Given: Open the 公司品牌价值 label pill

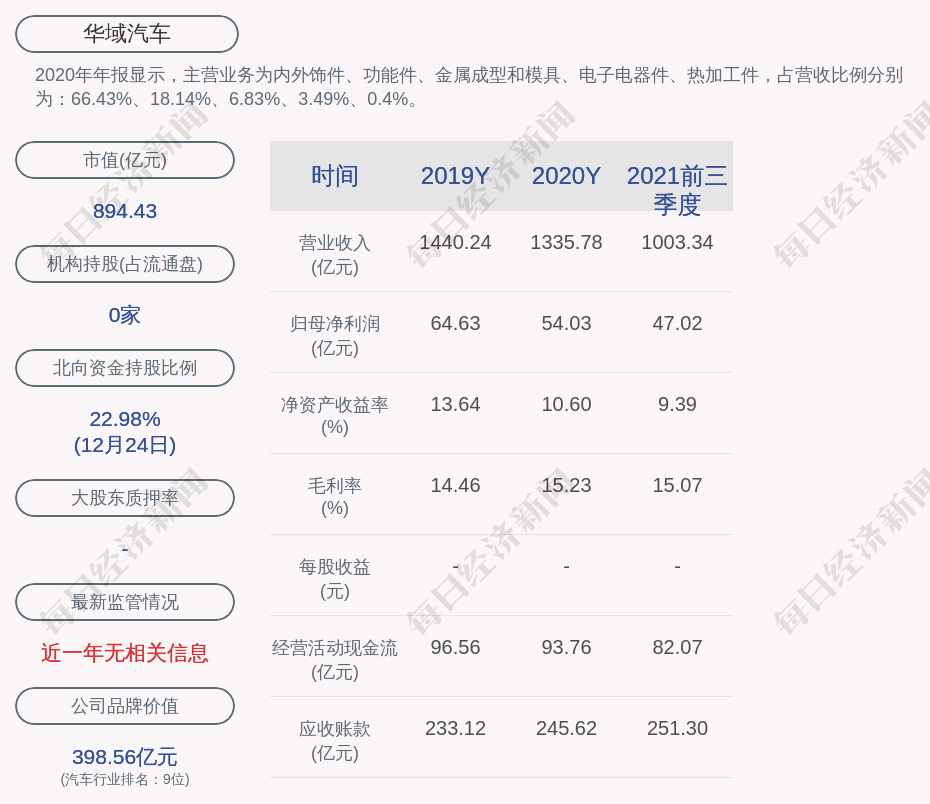Looking at the screenshot, I should pos(125,706).
